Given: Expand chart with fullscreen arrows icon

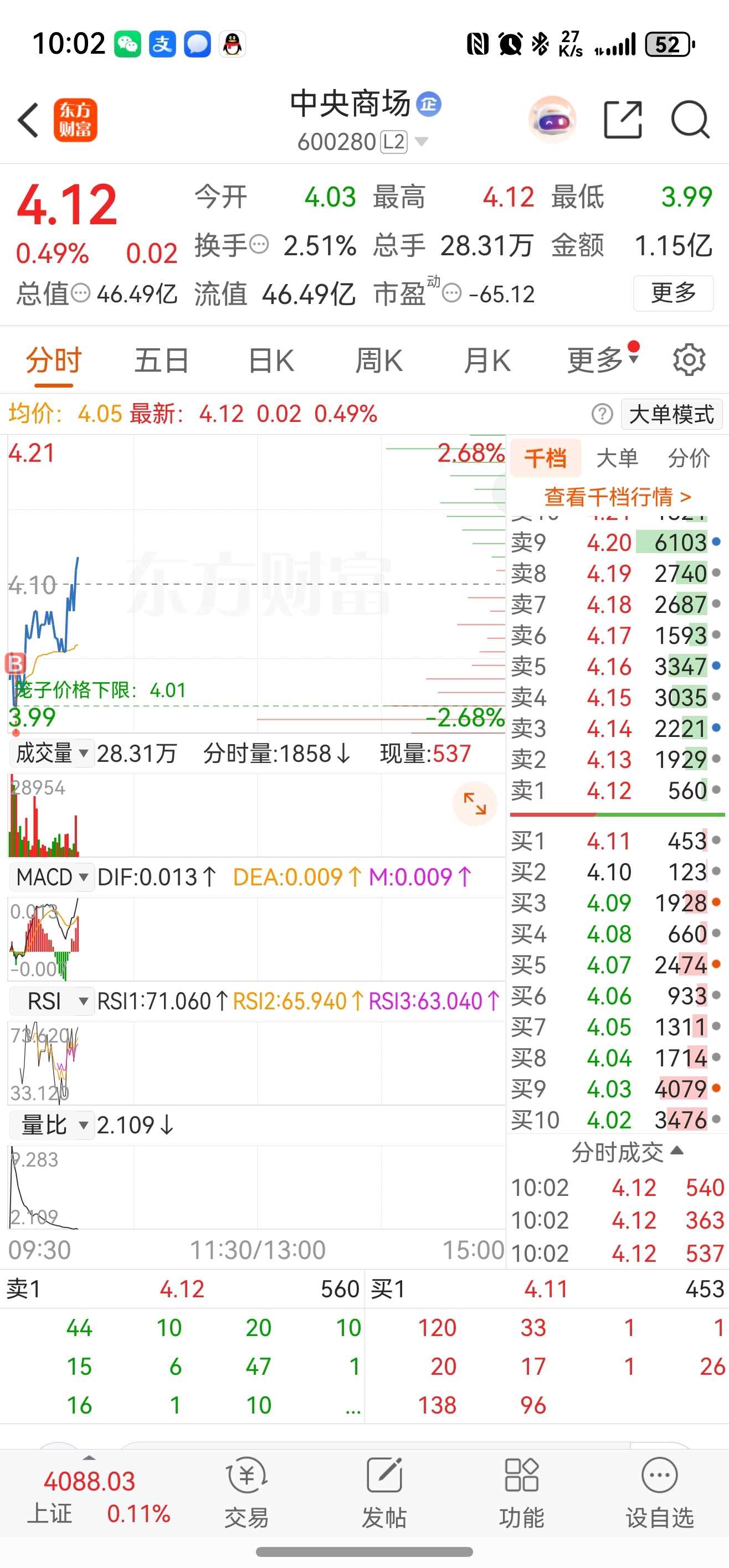Looking at the screenshot, I should click(474, 803).
